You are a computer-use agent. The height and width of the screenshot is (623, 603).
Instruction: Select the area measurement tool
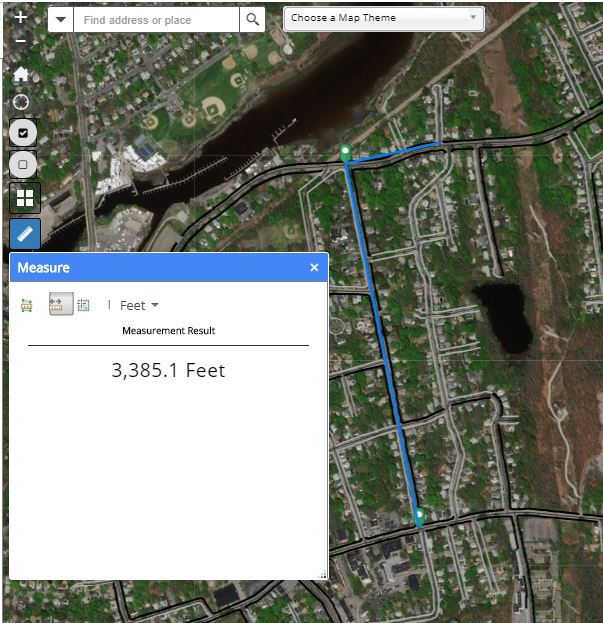pos(26,305)
